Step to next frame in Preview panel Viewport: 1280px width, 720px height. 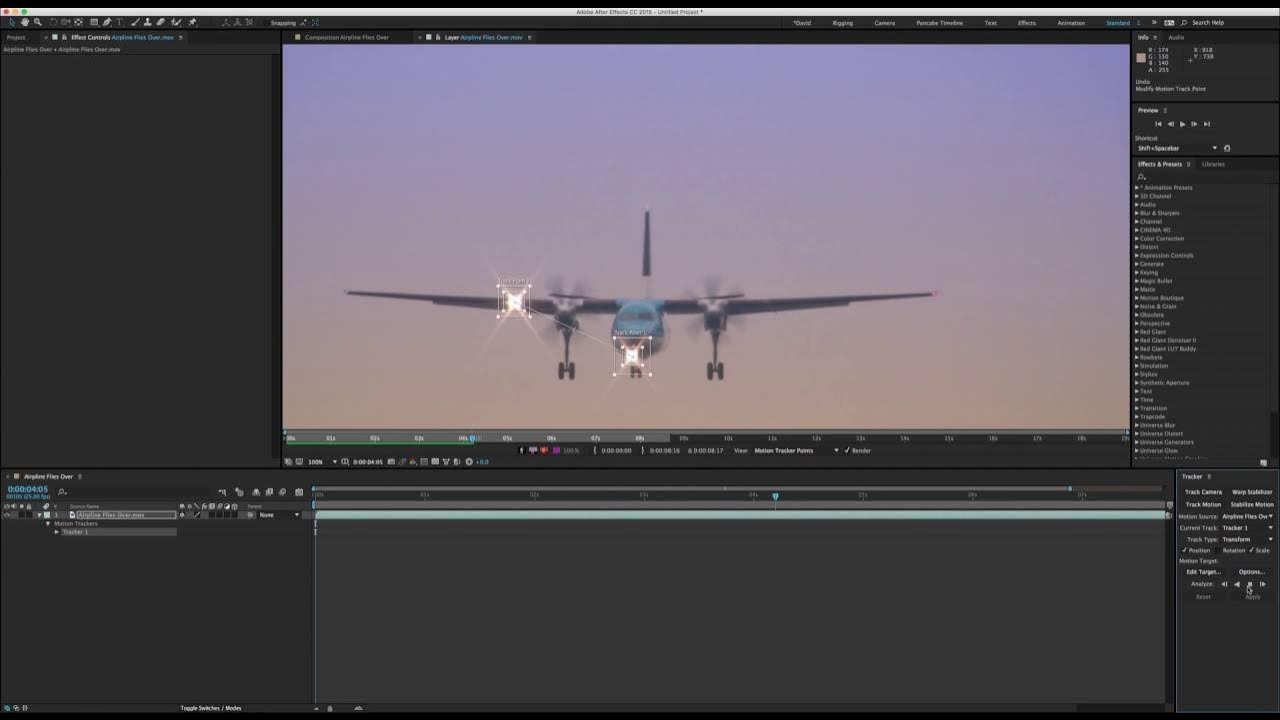1194,124
